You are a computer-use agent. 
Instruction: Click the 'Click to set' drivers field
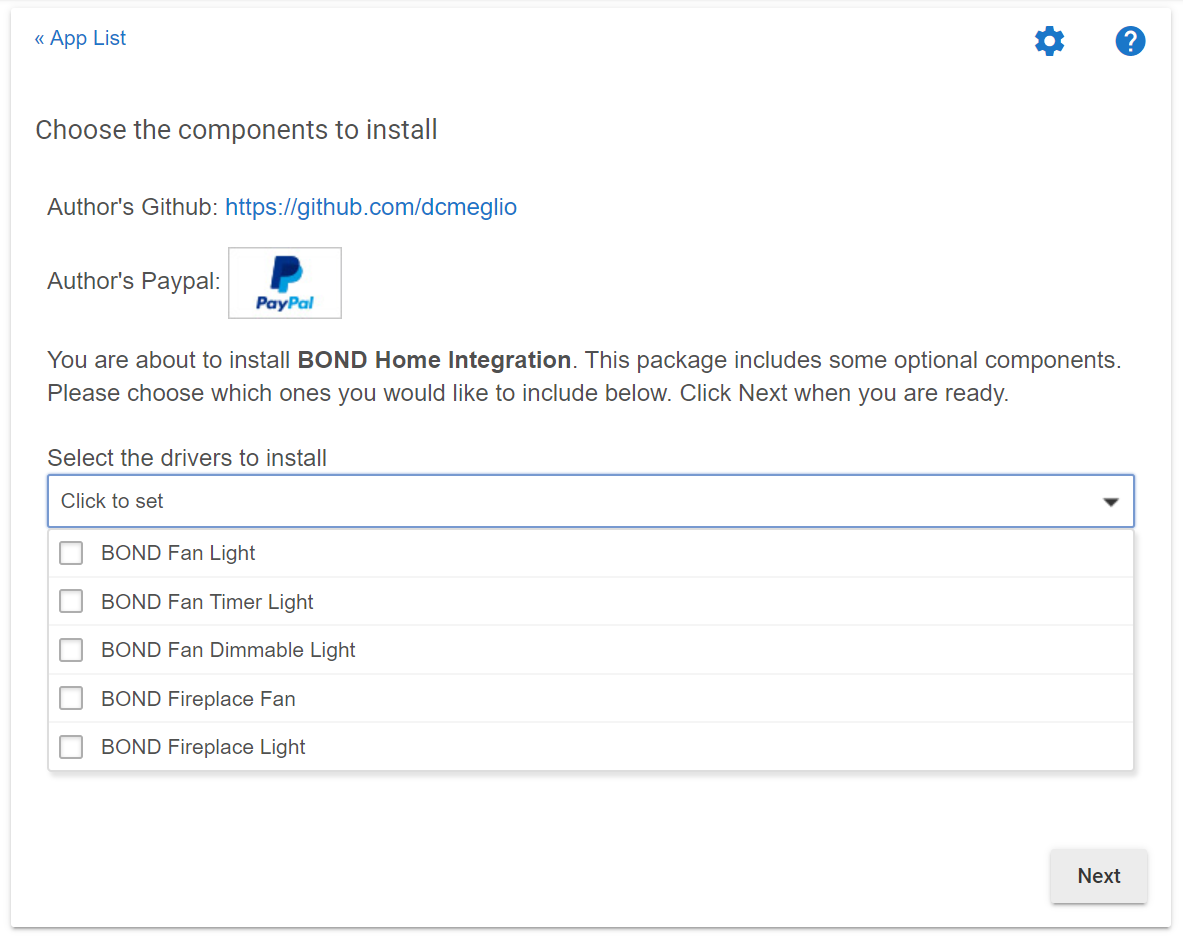pyautogui.click(x=591, y=501)
